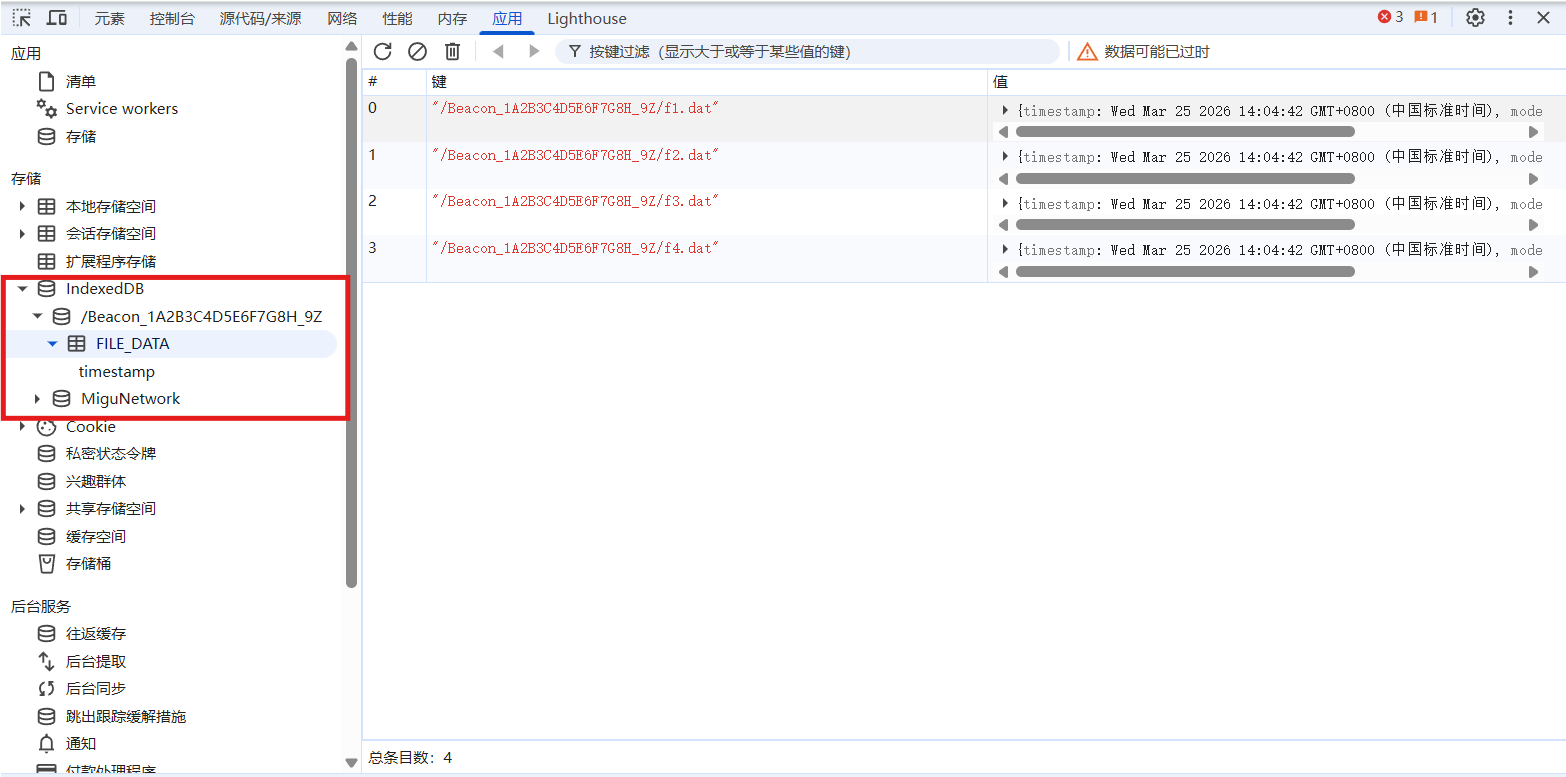Toggle the device toolbar icon

pos(57,18)
